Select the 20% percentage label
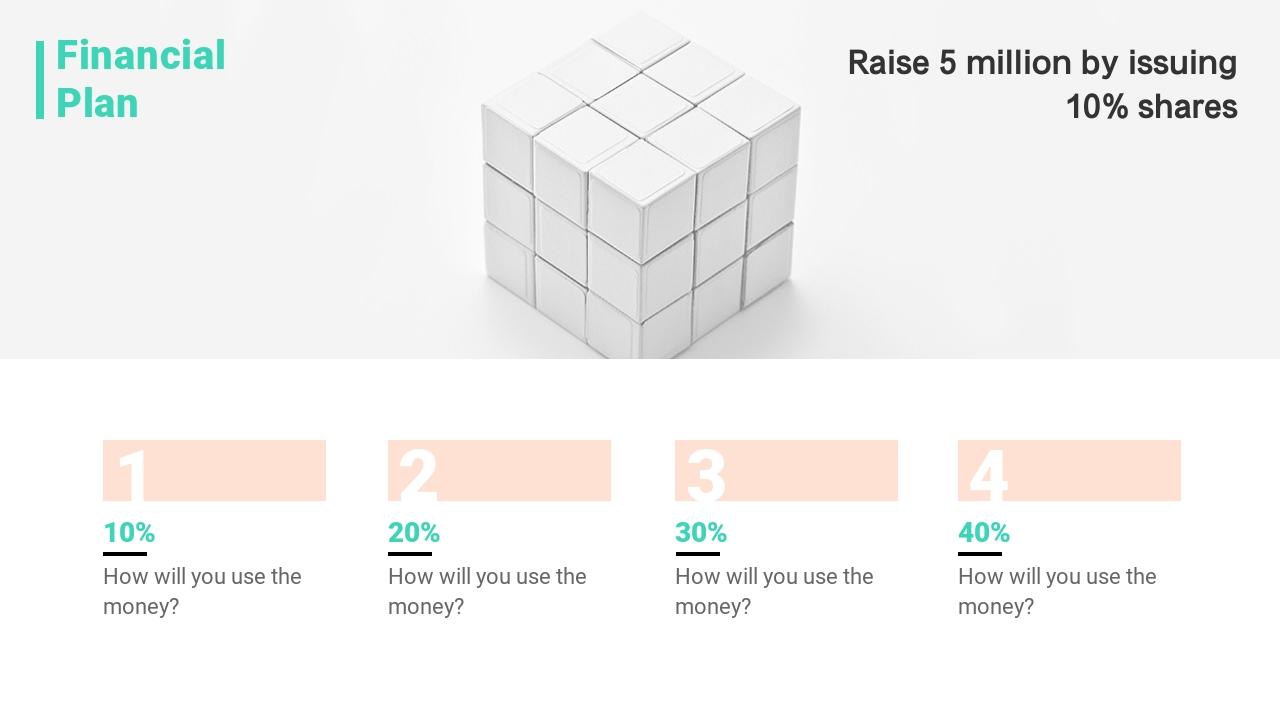This screenshot has width=1280, height=720. point(414,532)
